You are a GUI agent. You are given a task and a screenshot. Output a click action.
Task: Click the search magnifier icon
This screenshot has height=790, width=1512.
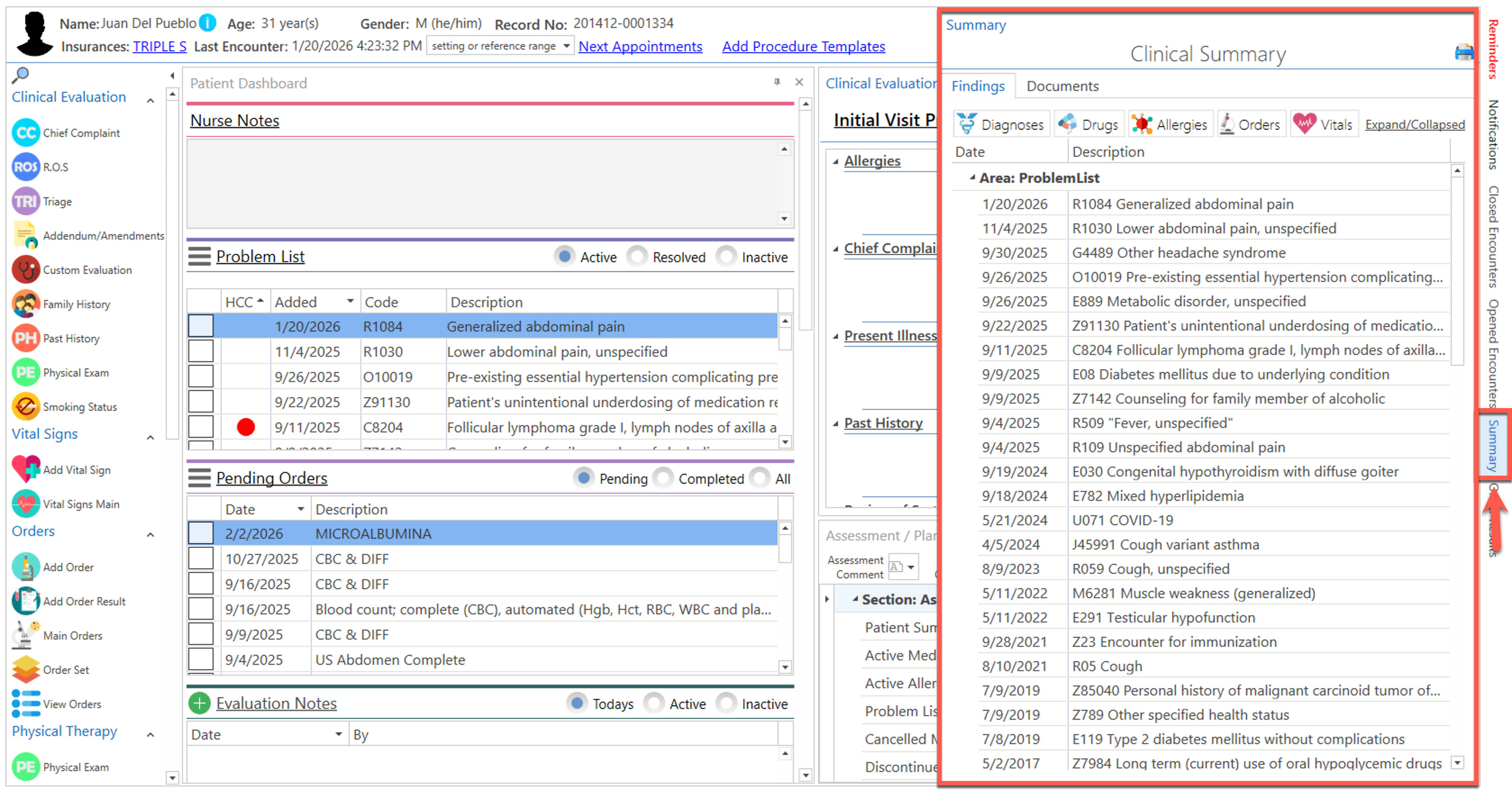coord(21,74)
